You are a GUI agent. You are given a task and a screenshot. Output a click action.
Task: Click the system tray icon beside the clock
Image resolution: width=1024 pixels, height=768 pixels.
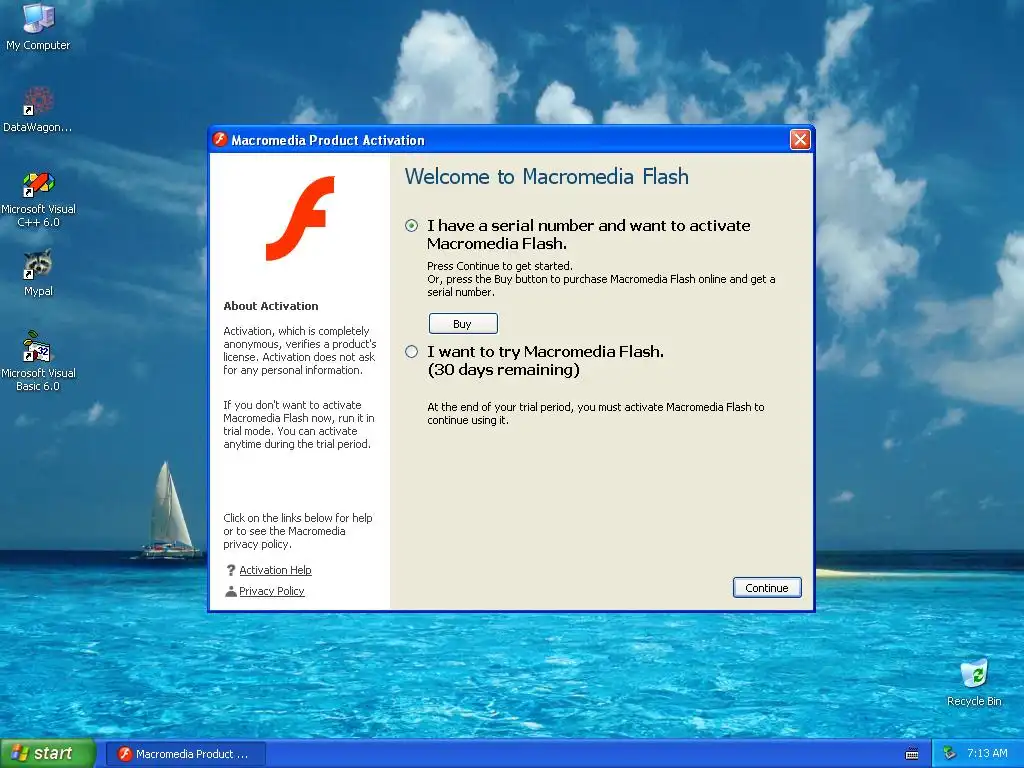pyautogui.click(x=950, y=753)
